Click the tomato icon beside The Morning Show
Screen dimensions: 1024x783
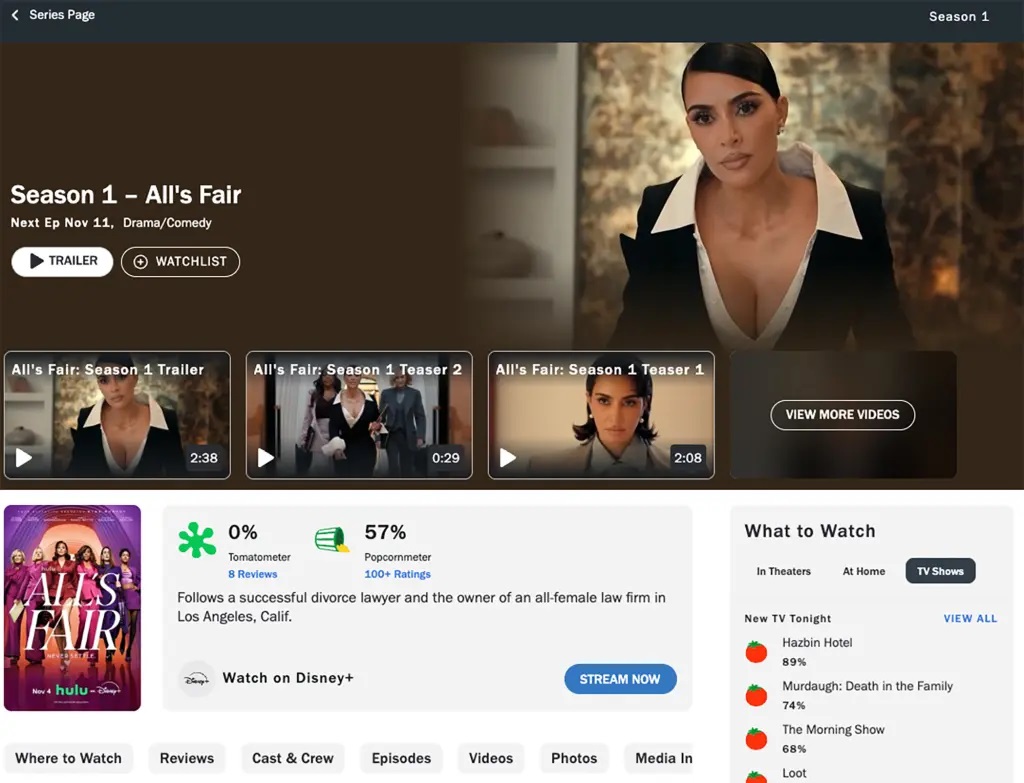[x=756, y=739]
